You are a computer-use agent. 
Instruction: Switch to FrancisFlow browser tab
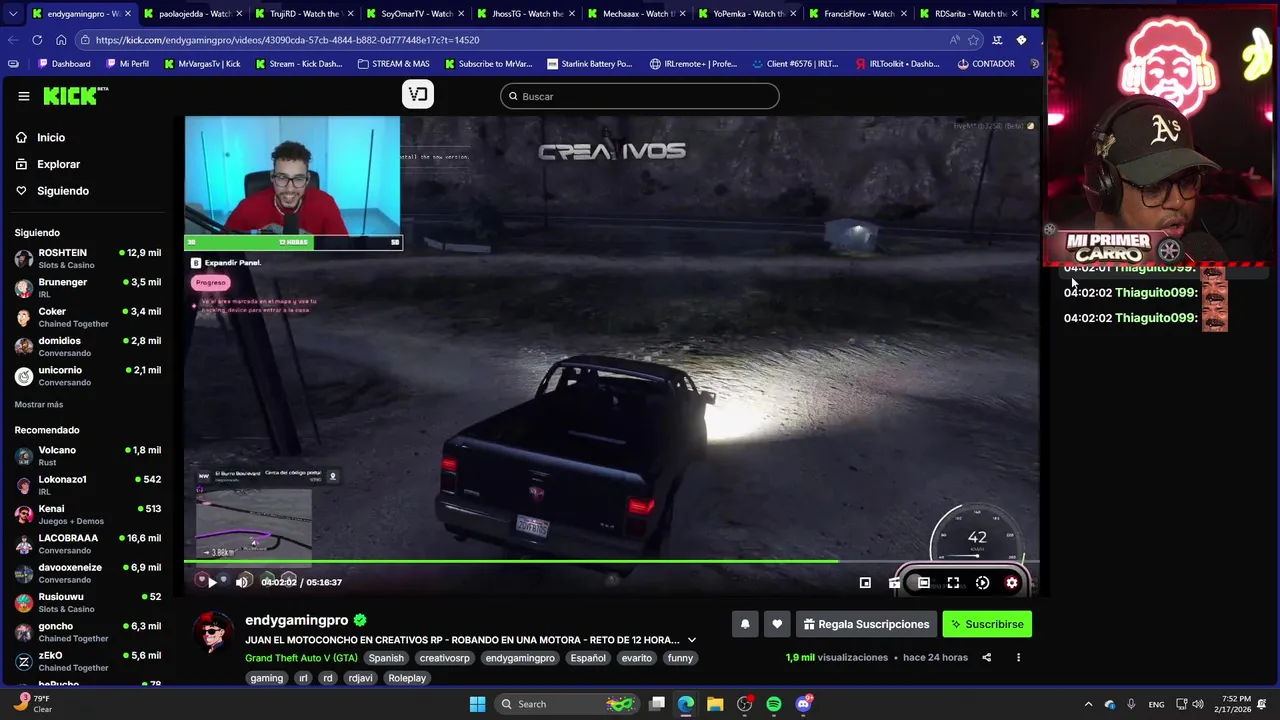(858, 14)
